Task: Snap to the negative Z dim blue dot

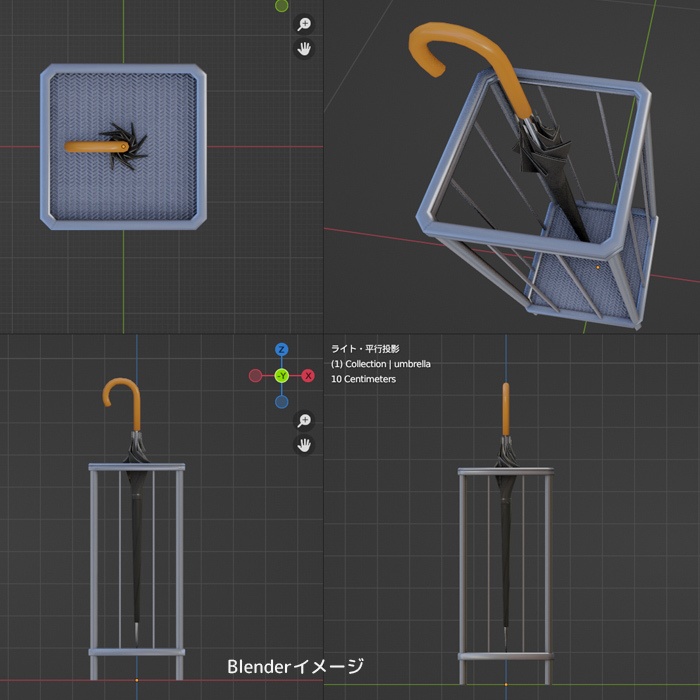Action: (281, 402)
